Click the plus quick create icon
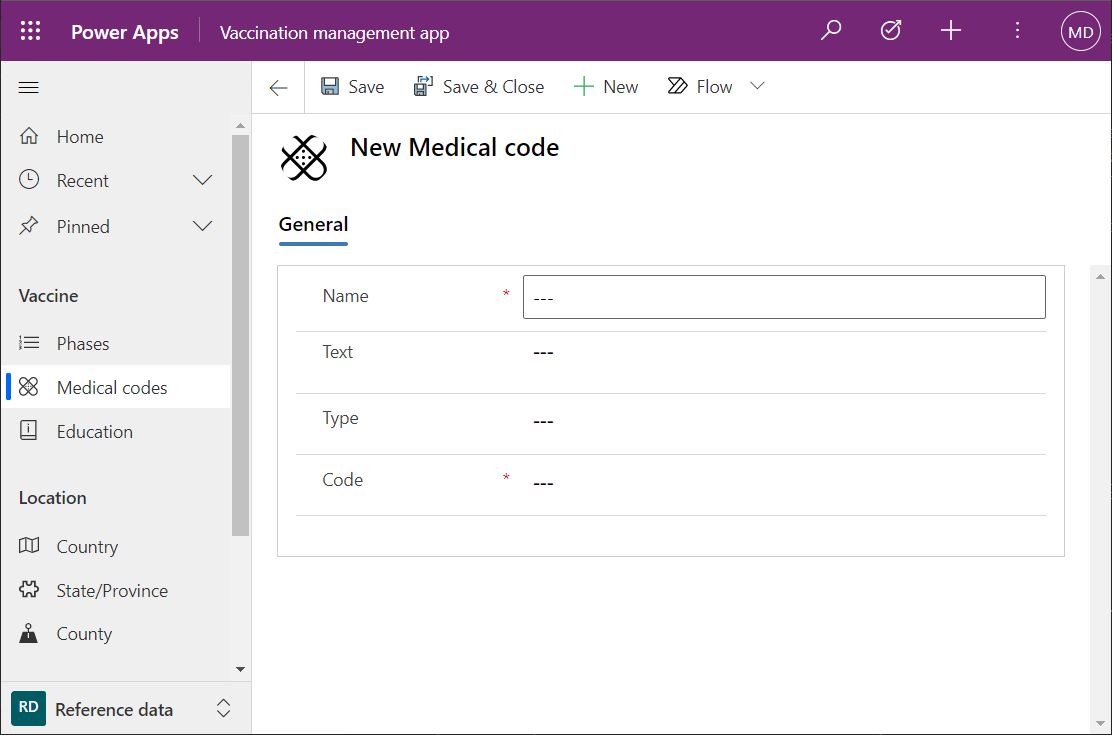 click(951, 31)
